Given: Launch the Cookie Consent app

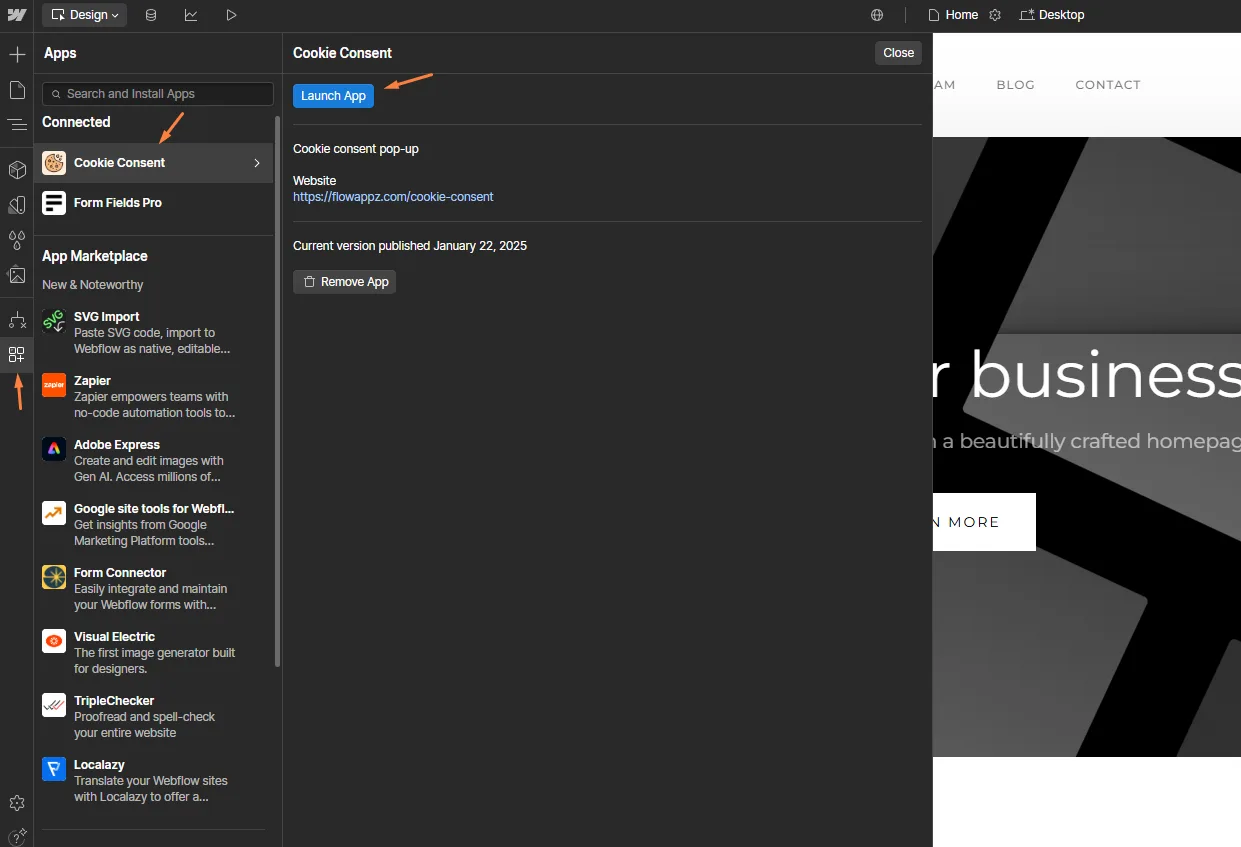Looking at the screenshot, I should click(333, 96).
